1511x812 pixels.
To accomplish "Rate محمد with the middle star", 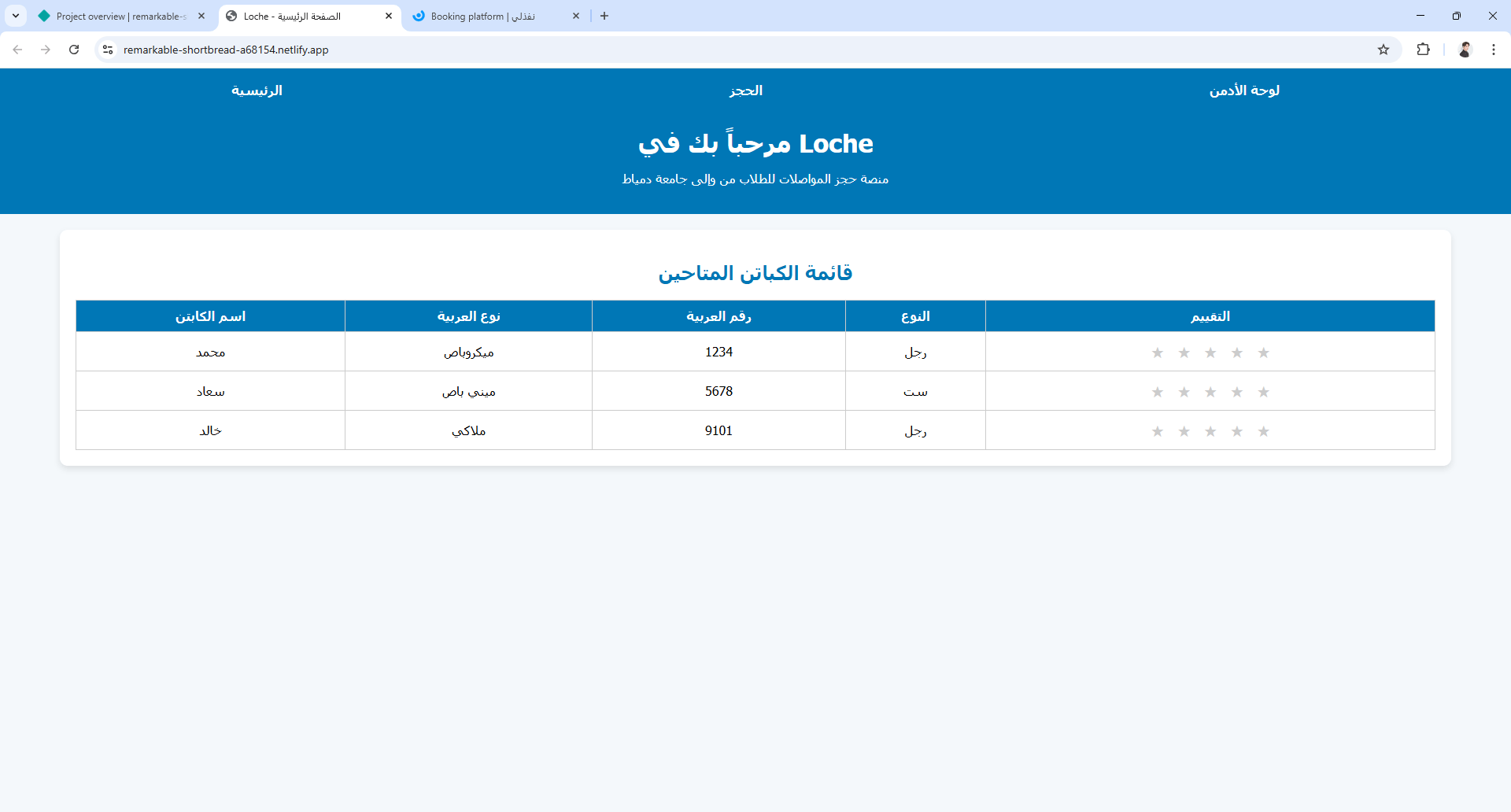I will pos(1210,352).
